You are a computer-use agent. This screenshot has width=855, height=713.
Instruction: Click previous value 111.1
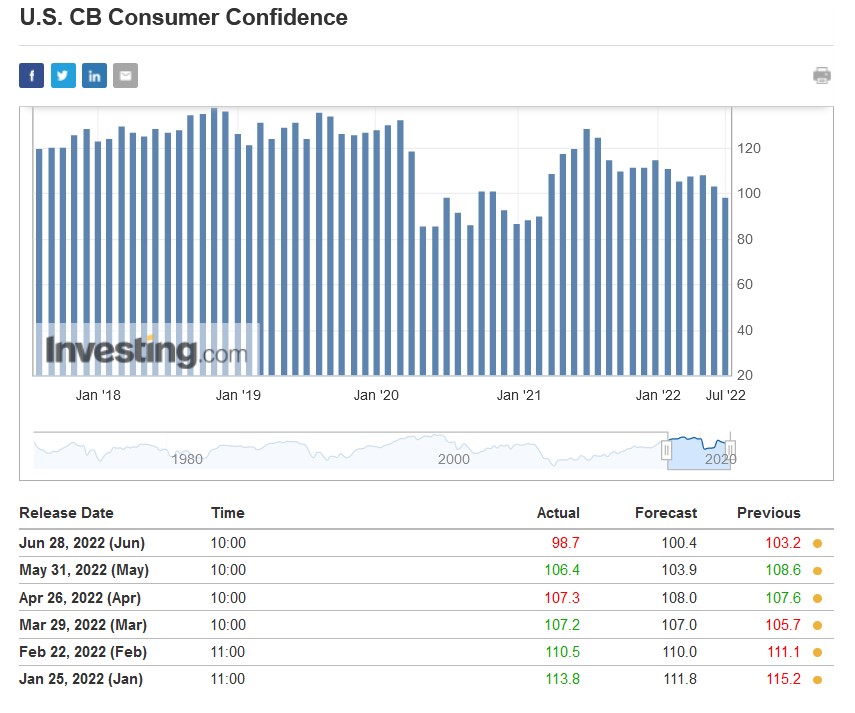(784, 652)
